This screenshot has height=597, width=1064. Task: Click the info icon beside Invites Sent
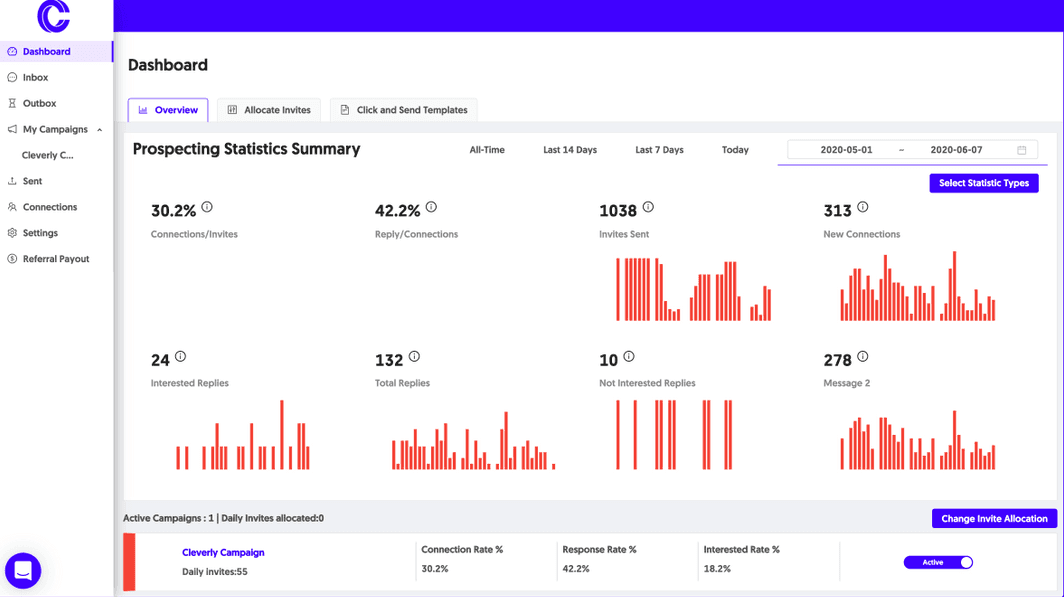(649, 206)
